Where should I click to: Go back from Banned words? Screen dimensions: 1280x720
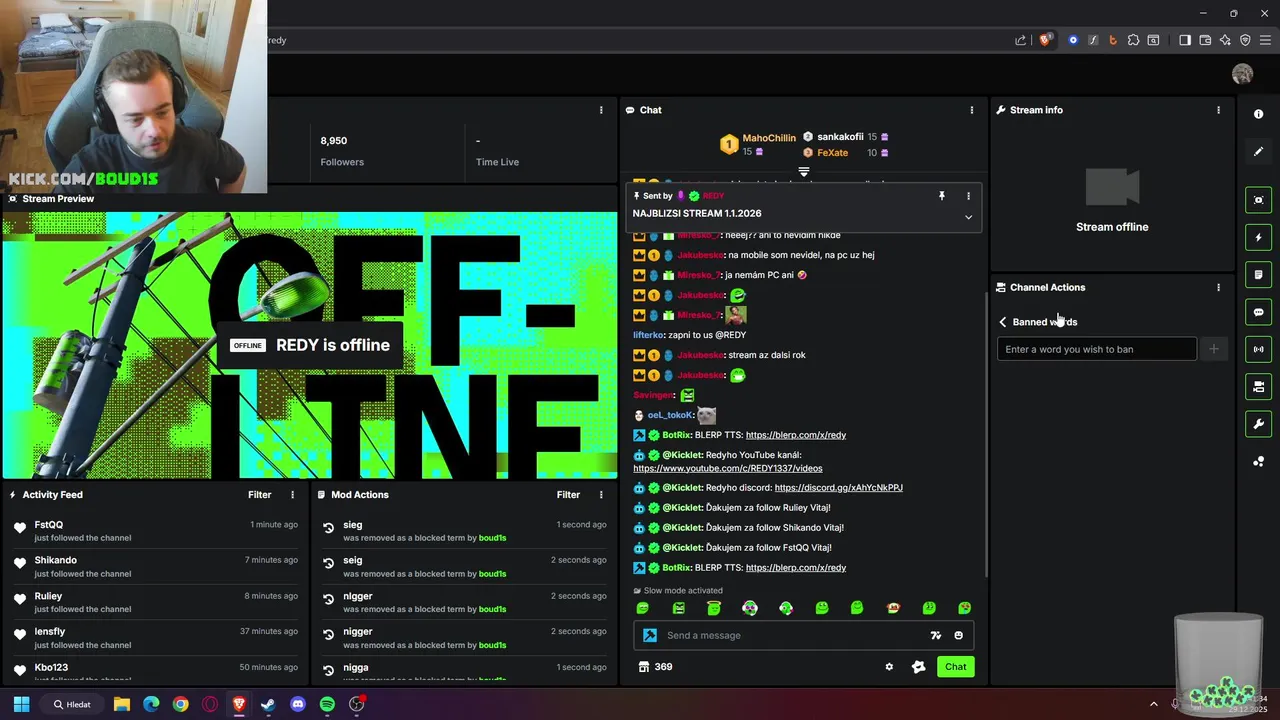[1003, 322]
